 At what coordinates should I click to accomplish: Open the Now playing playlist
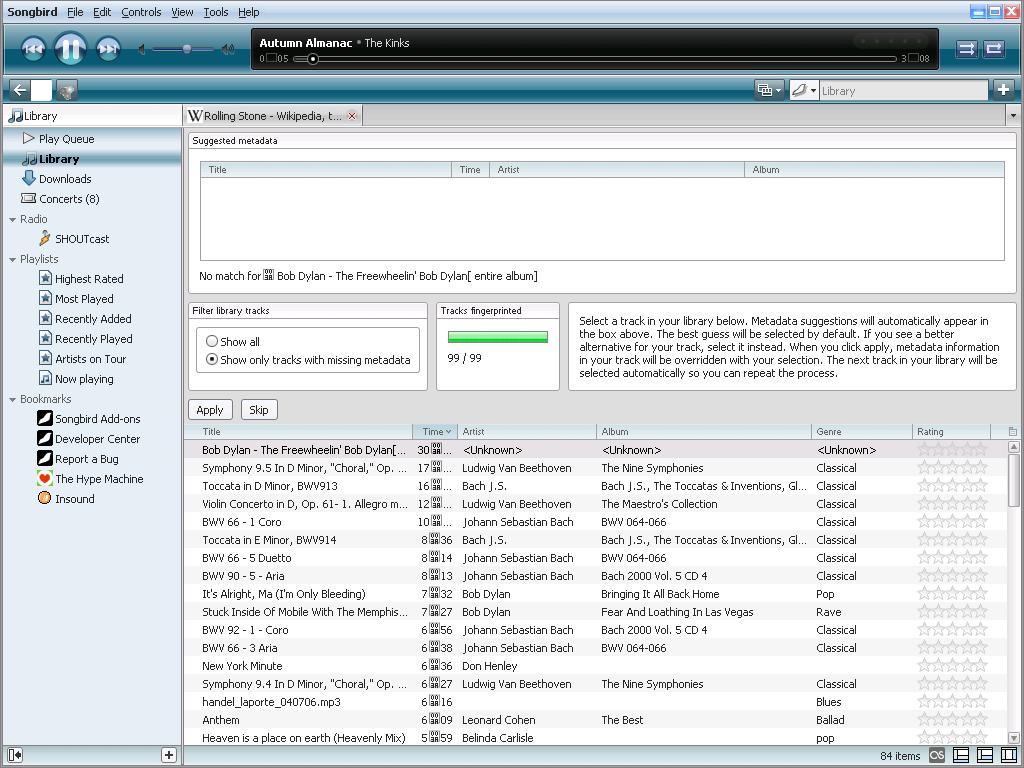[x=84, y=379]
